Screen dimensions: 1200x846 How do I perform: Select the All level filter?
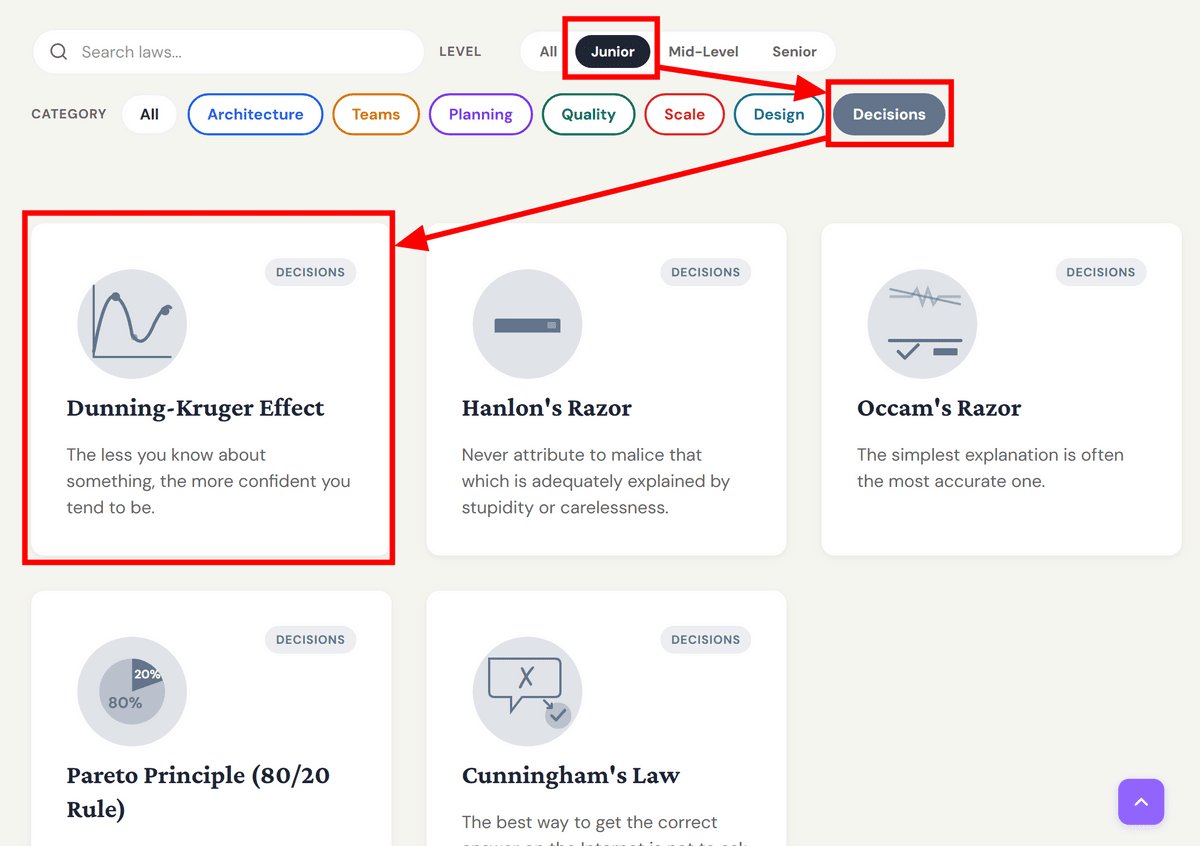pos(548,52)
